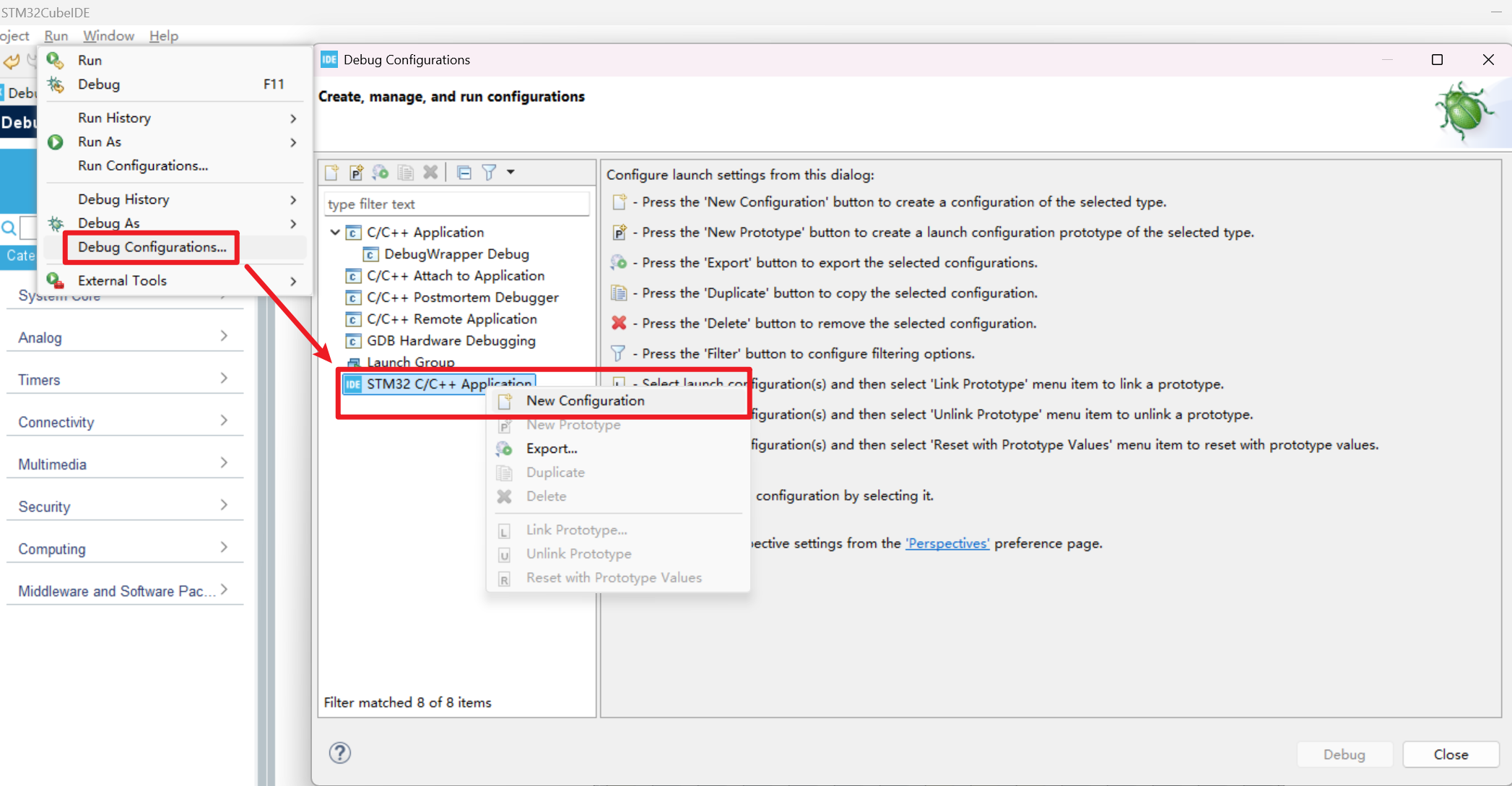
Task: Expand the Debug History submenu
Action: (175, 199)
